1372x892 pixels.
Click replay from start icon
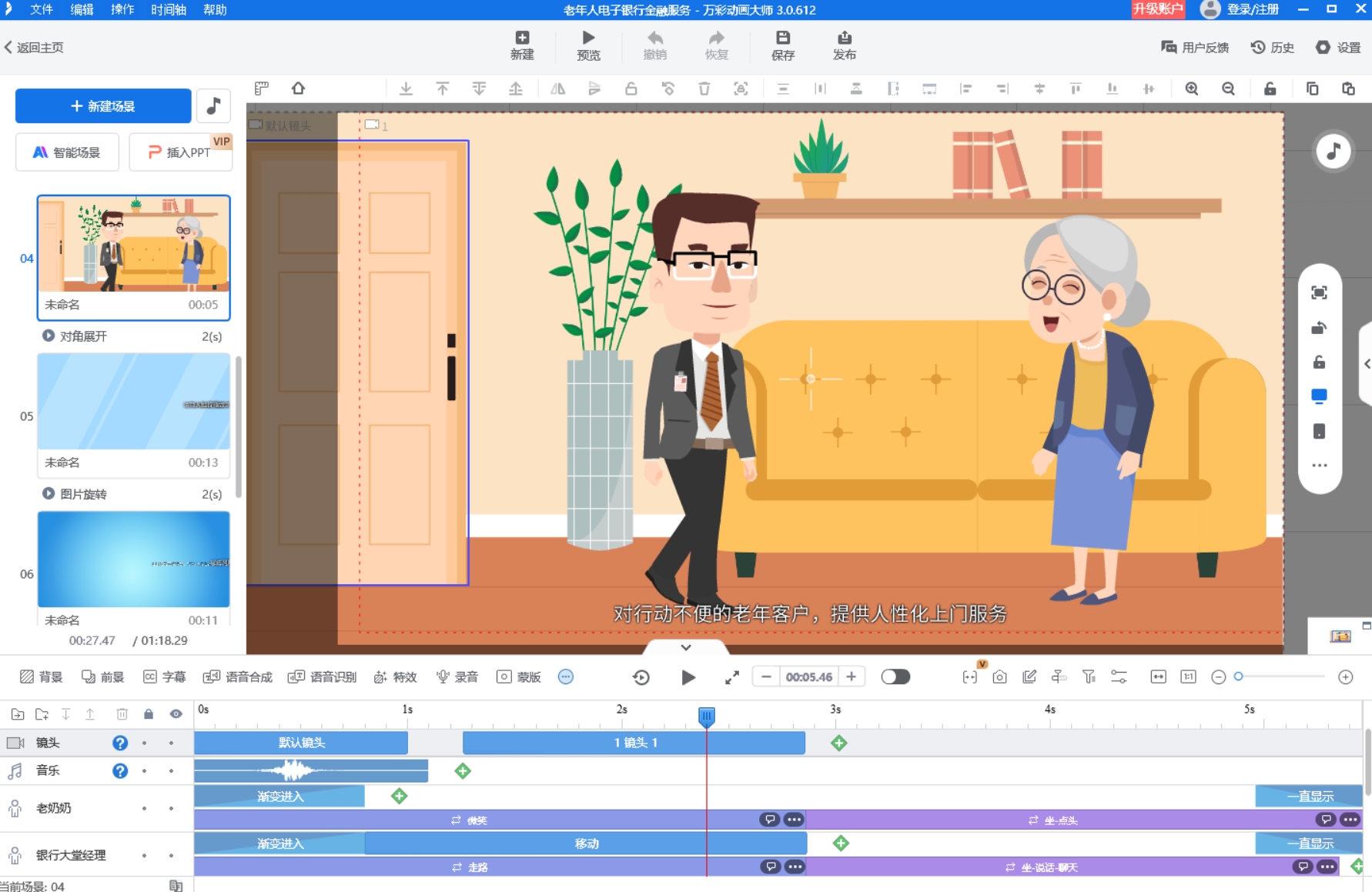tap(641, 677)
